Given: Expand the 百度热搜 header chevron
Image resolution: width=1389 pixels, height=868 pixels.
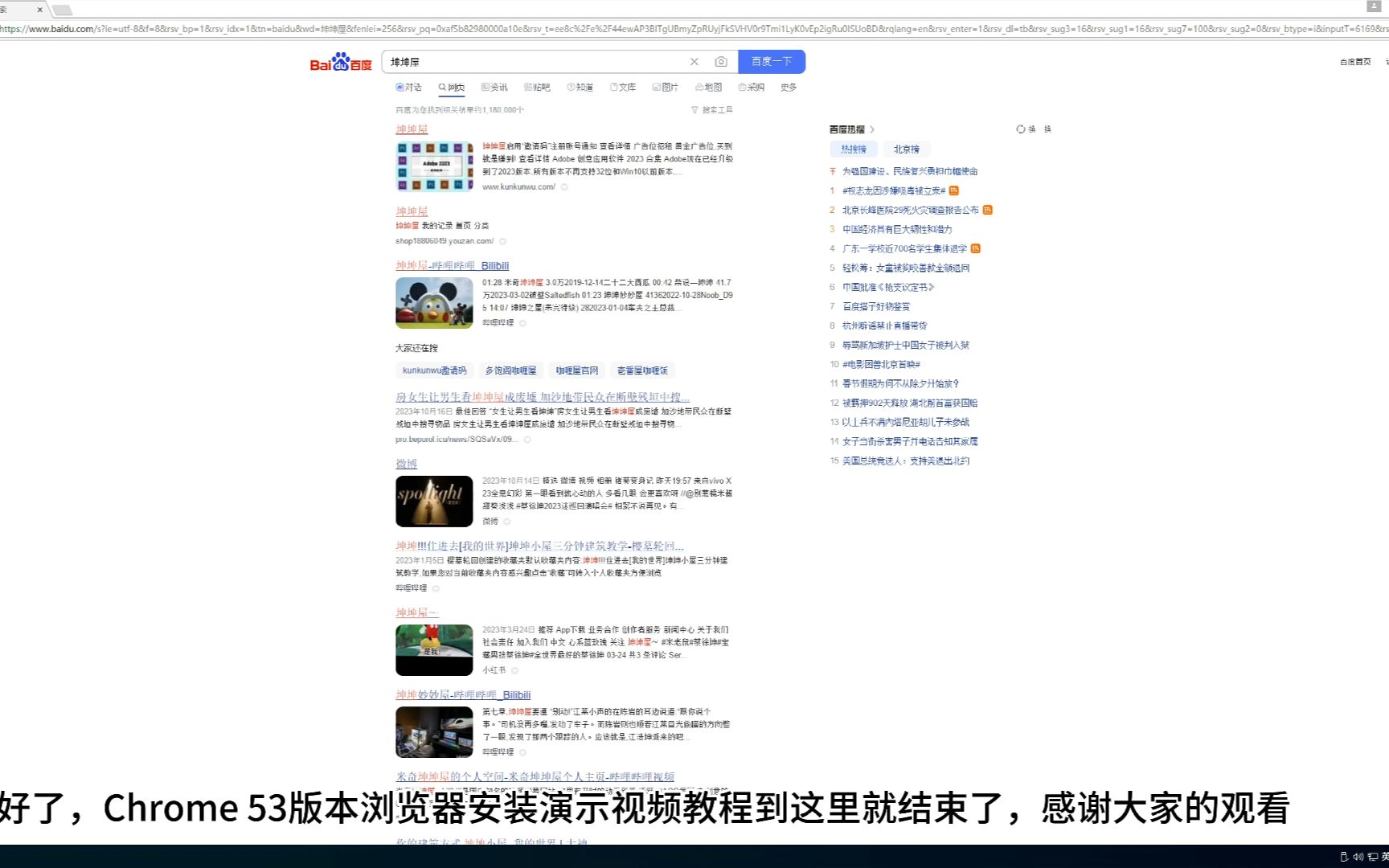Looking at the screenshot, I should pyautogui.click(x=872, y=129).
